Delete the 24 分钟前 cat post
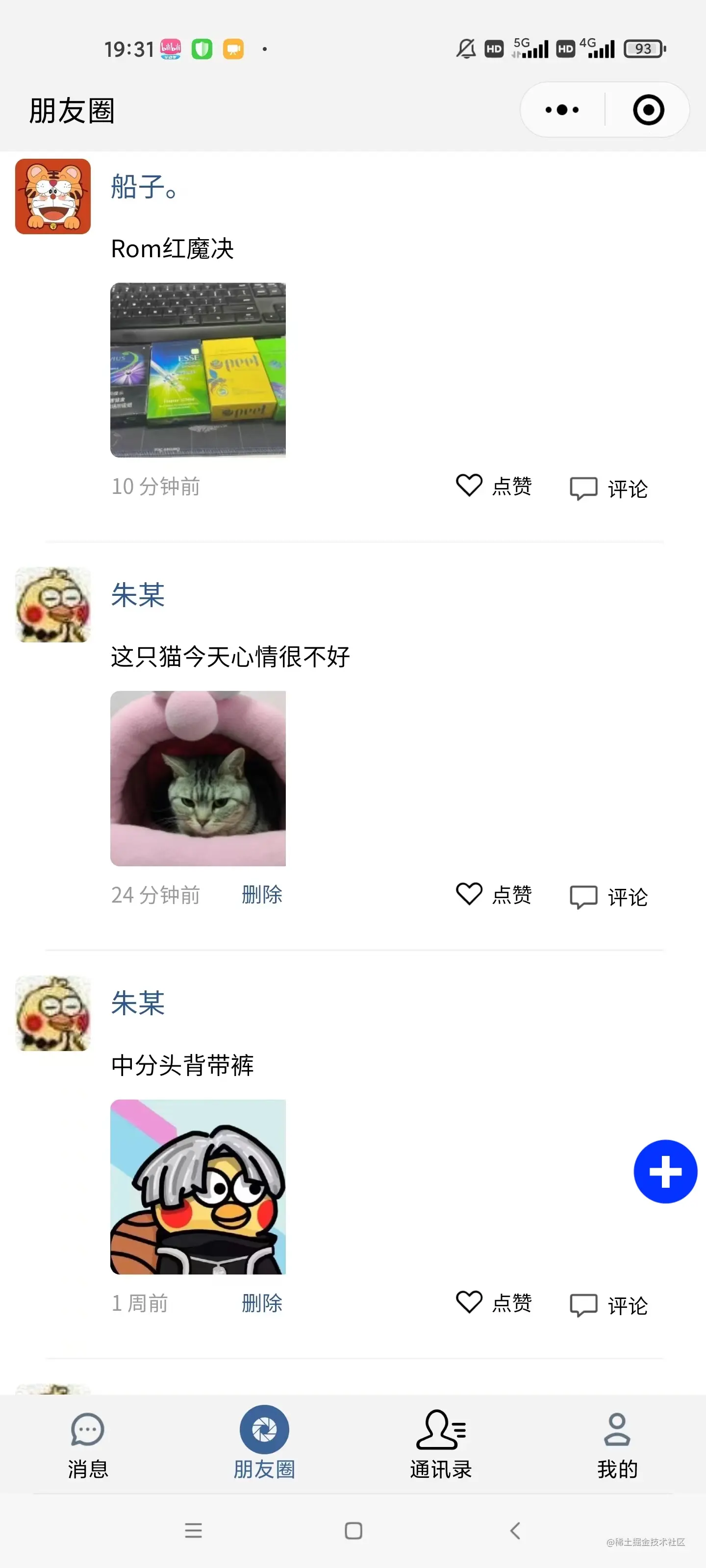Image resolution: width=706 pixels, height=1568 pixels. (262, 894)
